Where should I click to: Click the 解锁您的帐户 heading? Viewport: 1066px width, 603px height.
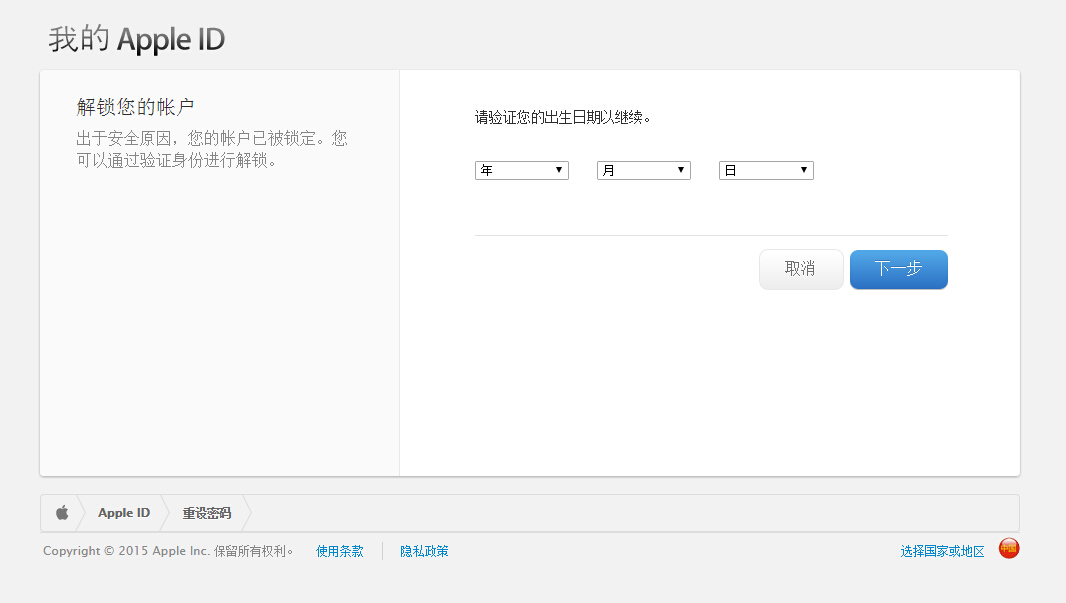pyautogui.click(x=135, y=107)
